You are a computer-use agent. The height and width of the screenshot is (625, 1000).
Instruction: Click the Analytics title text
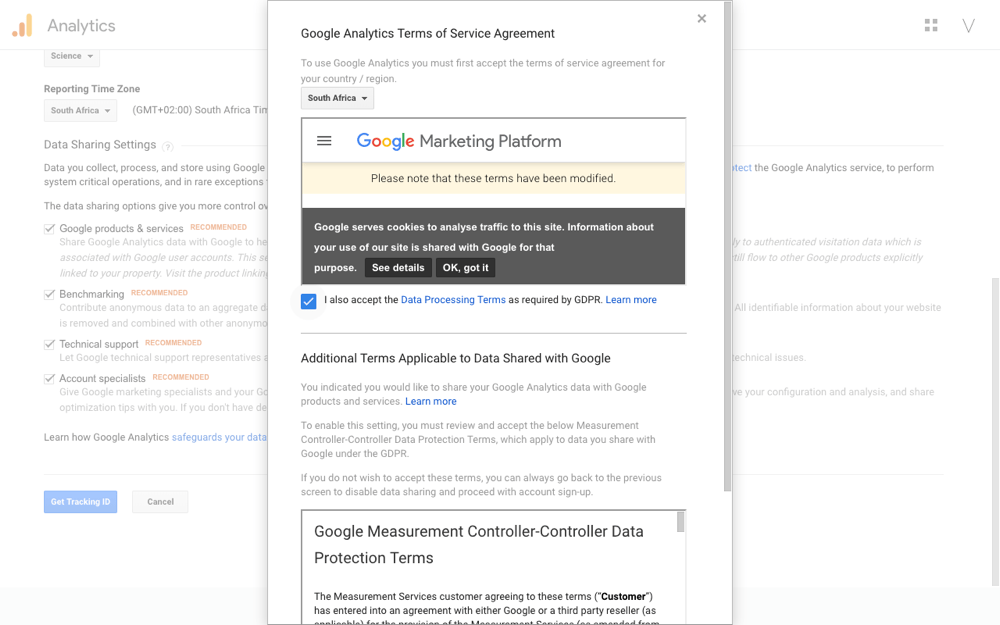82,26
